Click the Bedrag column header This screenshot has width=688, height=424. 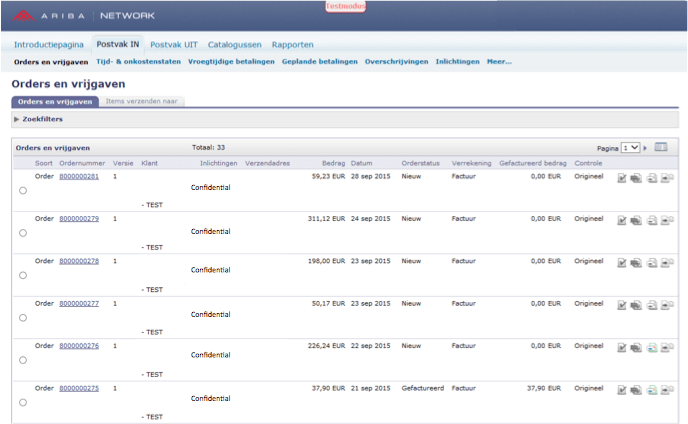tap(333, 163)
